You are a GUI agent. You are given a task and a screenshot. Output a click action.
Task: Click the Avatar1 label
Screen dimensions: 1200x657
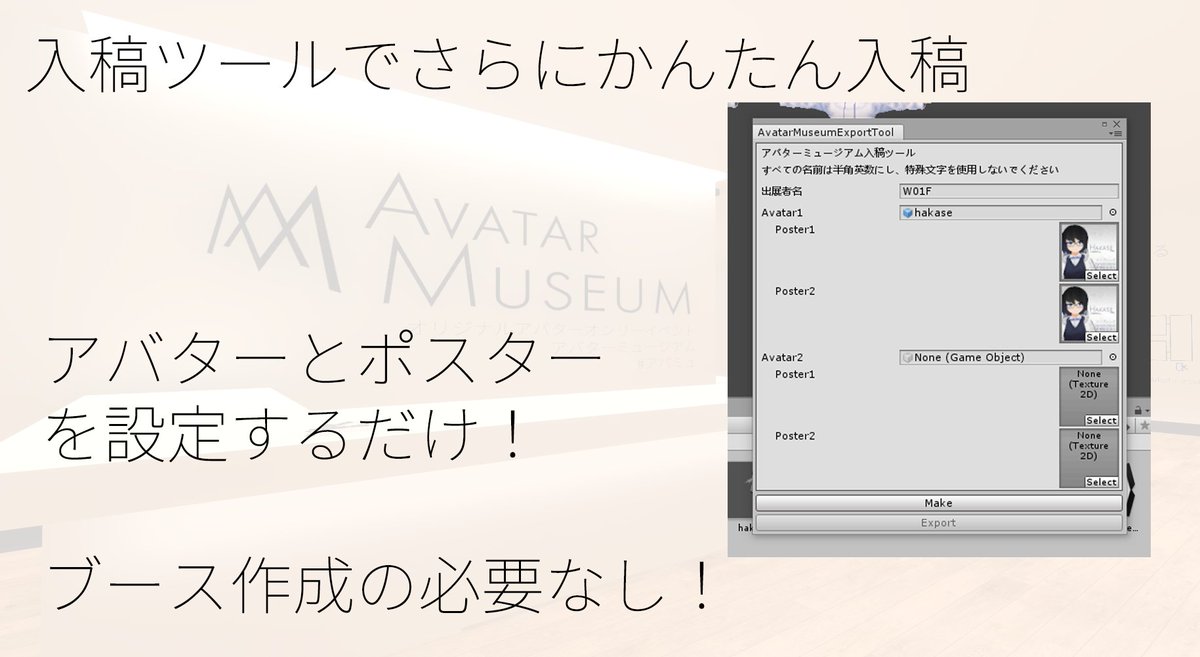[782, 213]
